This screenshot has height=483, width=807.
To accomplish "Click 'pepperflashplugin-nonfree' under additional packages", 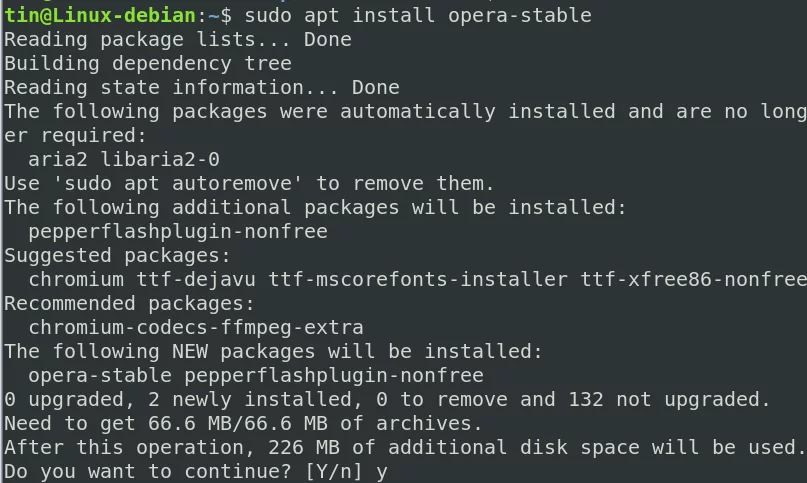I will point(178,231).
